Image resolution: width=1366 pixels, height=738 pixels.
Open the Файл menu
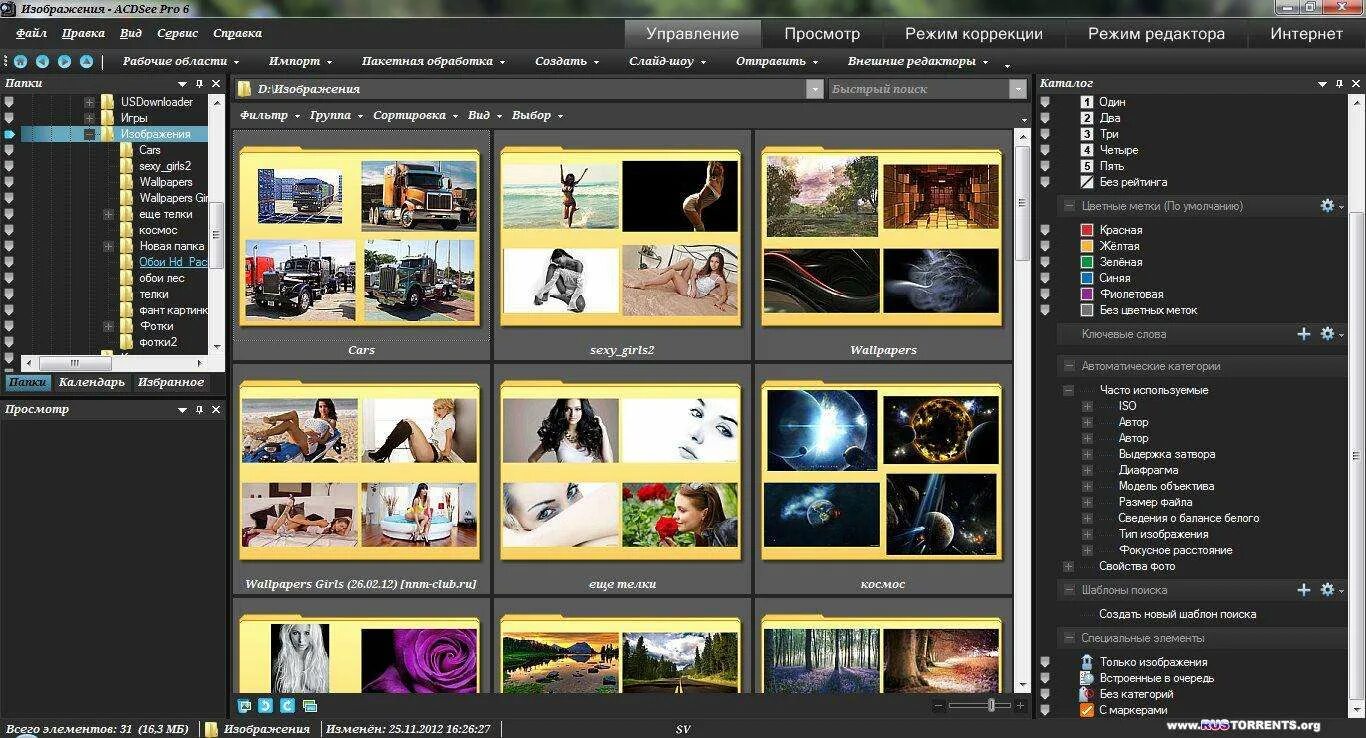pyautogui.click(x=31, y=33)
